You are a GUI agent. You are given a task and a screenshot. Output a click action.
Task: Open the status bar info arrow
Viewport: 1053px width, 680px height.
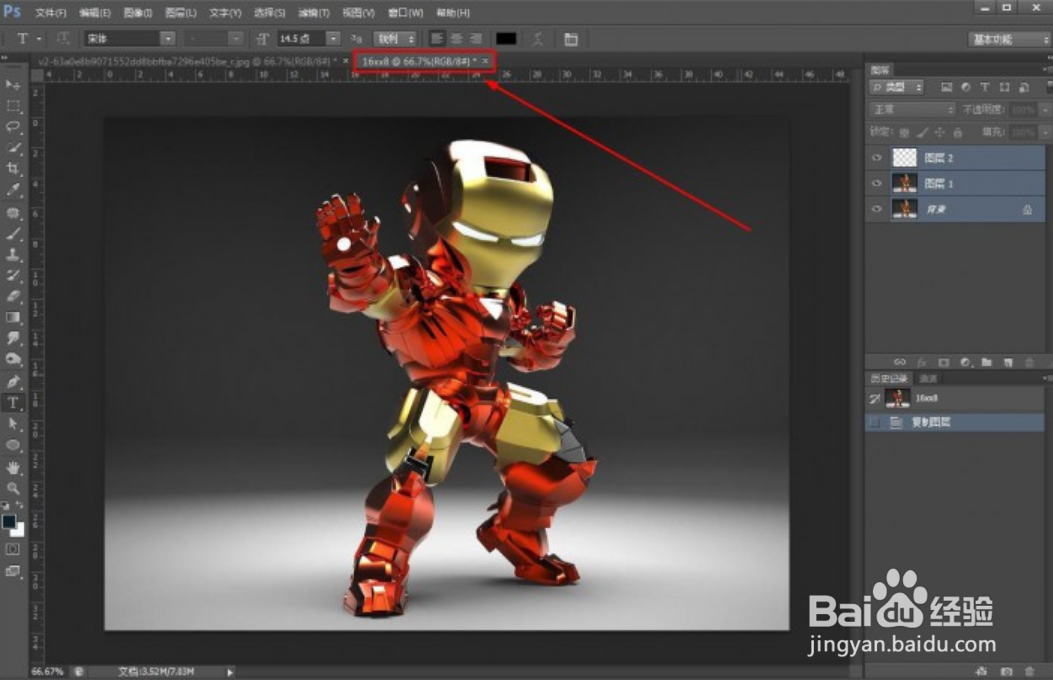(x=230, y=672)
